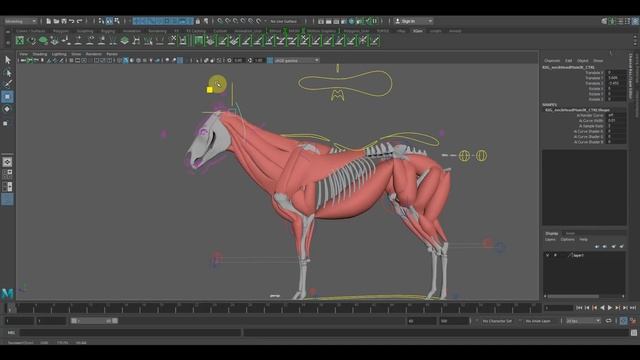Screen dimensions: 640x360
Task: Create new layer icon in layer editor
Action: tap(613, 246)
